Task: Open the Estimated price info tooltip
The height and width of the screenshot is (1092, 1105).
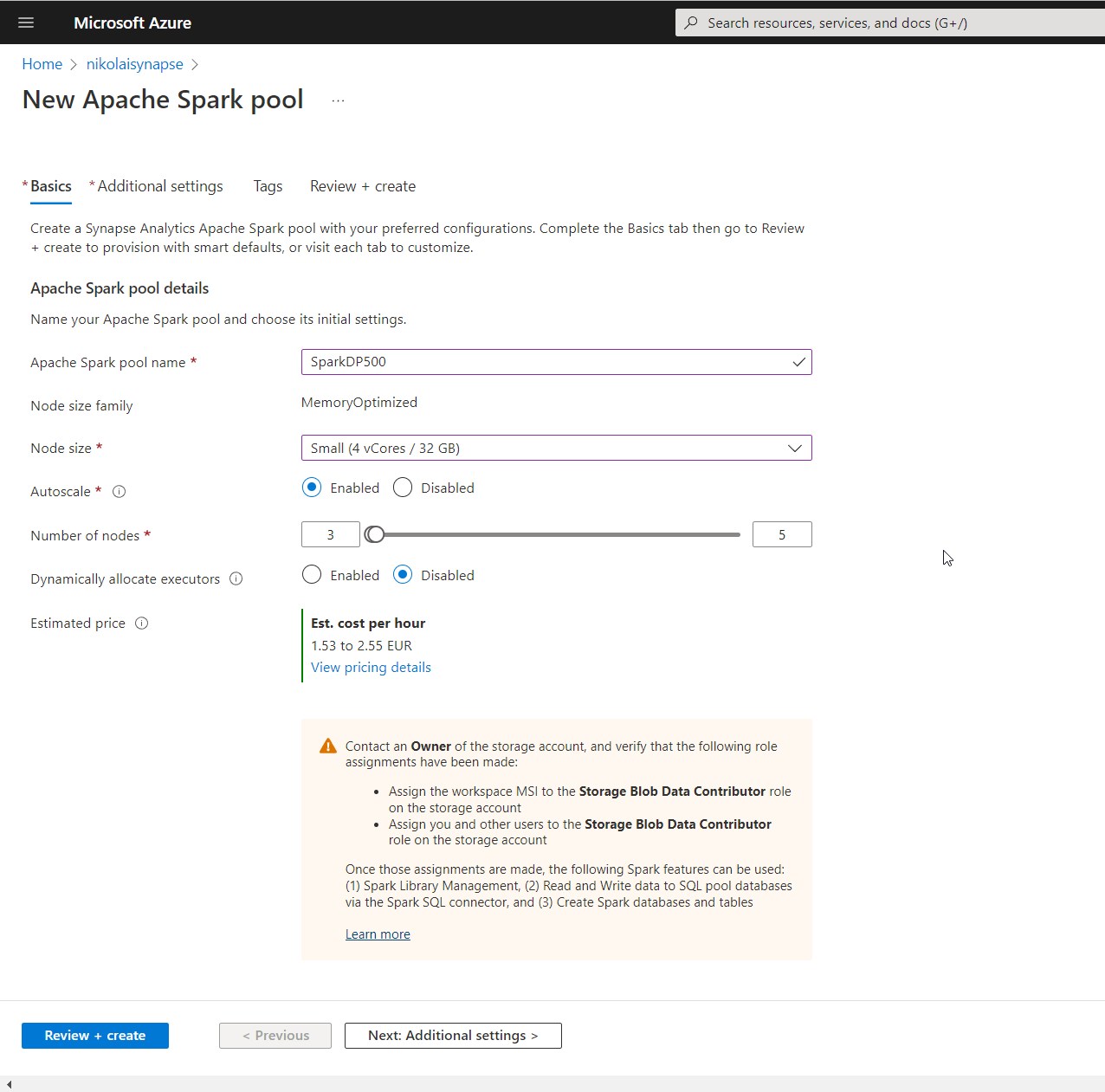Action: click(x=140, y=623)
